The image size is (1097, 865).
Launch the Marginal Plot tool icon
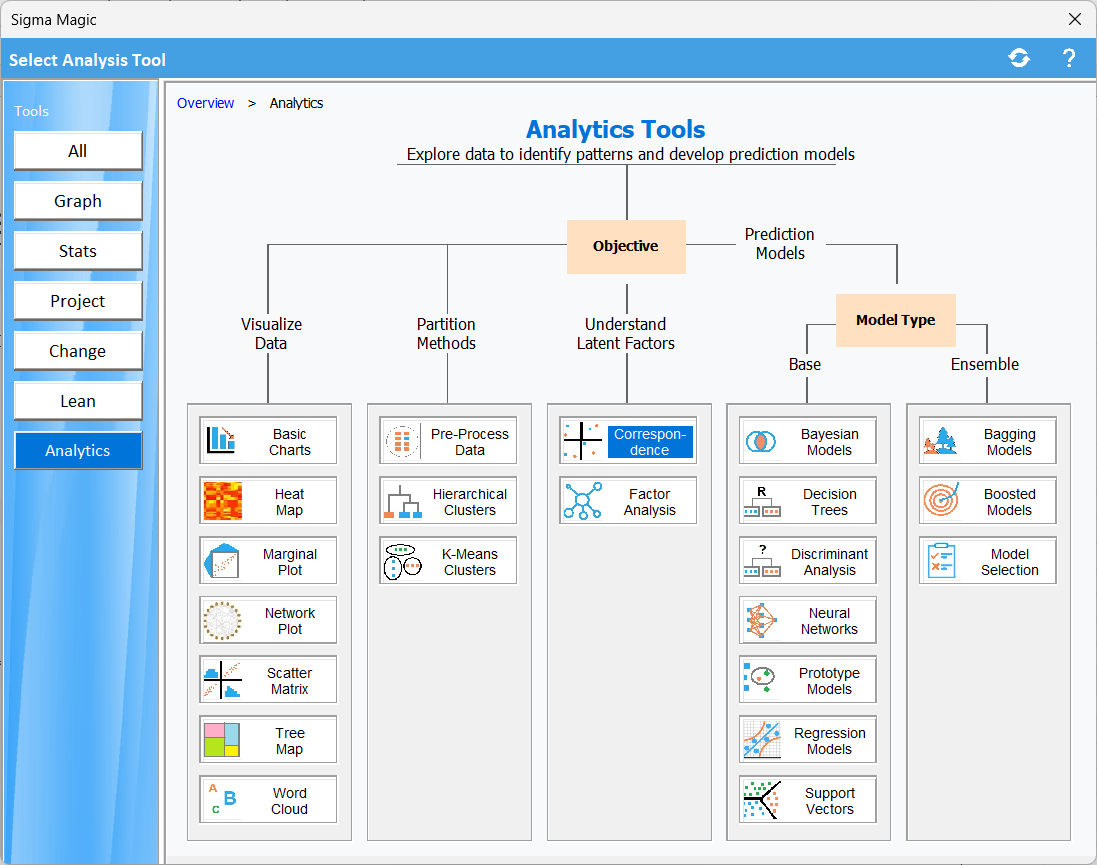(222, 561)
